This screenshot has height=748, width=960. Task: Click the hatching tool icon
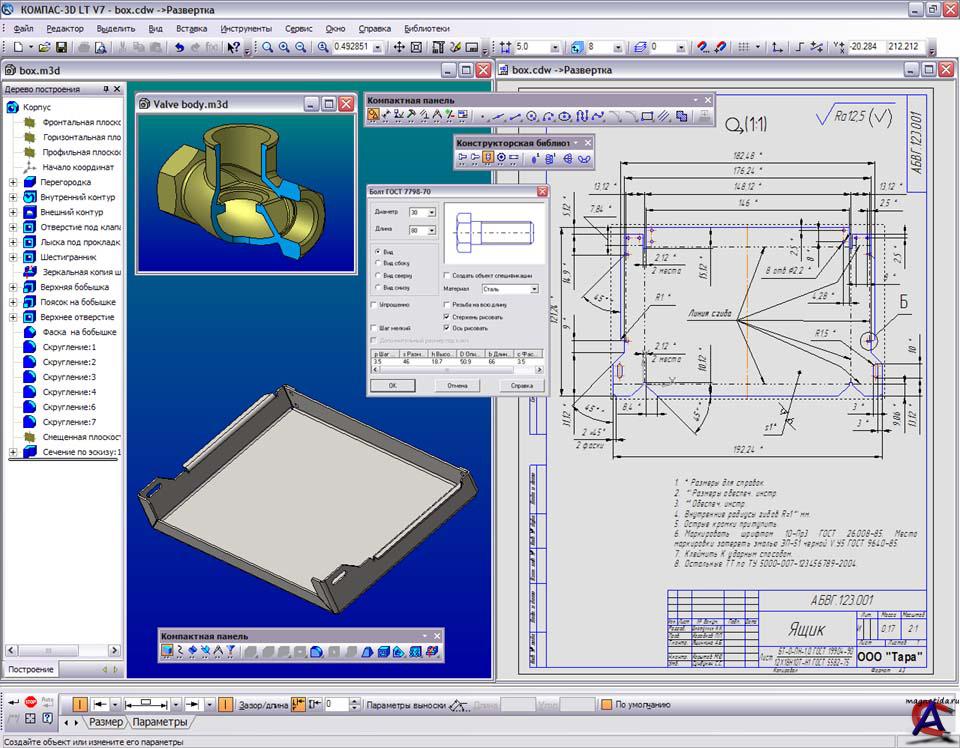point(665,116)
